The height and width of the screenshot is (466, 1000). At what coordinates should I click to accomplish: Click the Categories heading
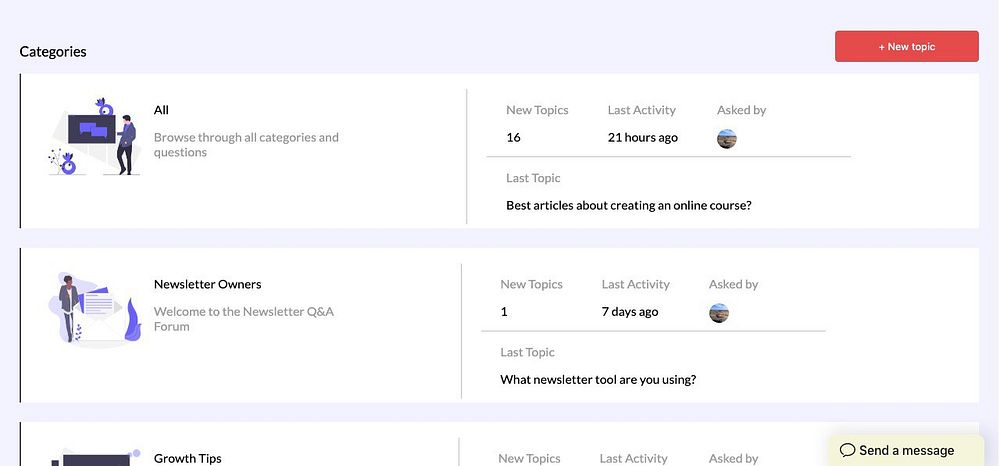pyautogui.click(x=53, y=52)
